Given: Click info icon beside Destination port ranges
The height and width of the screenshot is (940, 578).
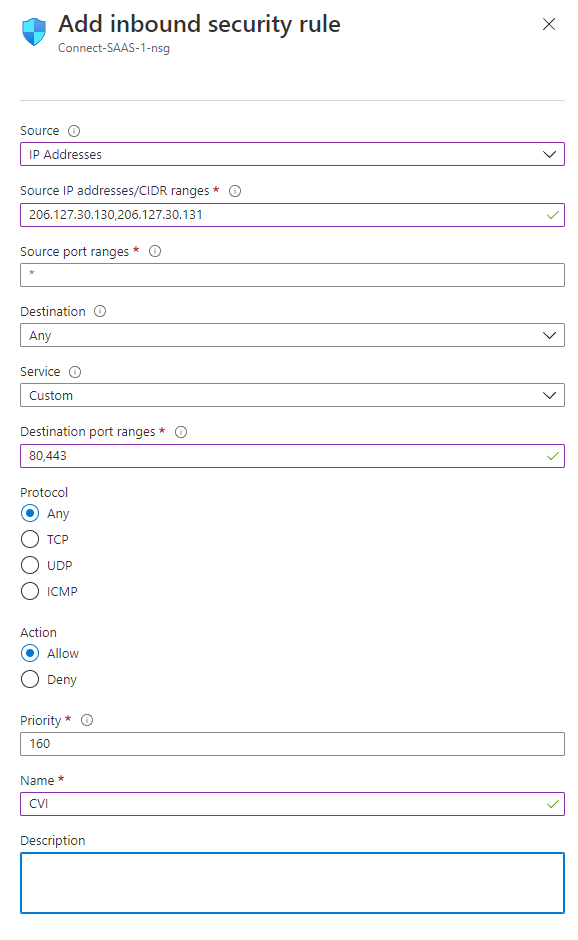Looking at the screenshot, I should pyautogui.click(x=180, y=432).
